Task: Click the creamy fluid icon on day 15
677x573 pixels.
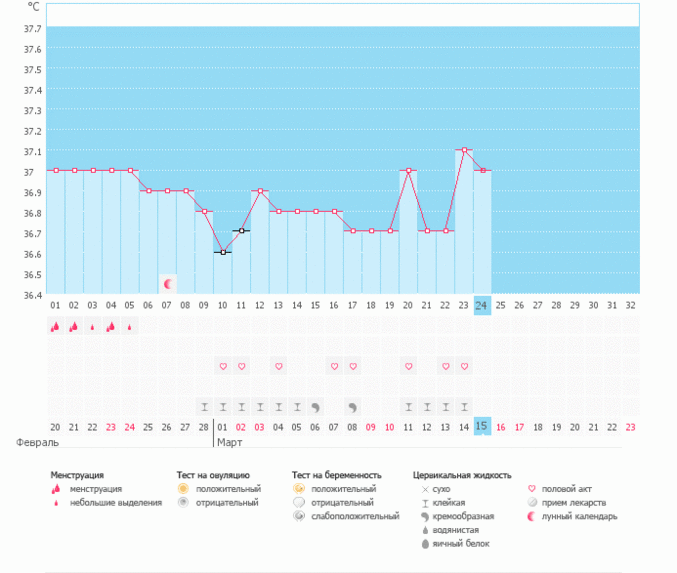Action: (x=315, y=407)
